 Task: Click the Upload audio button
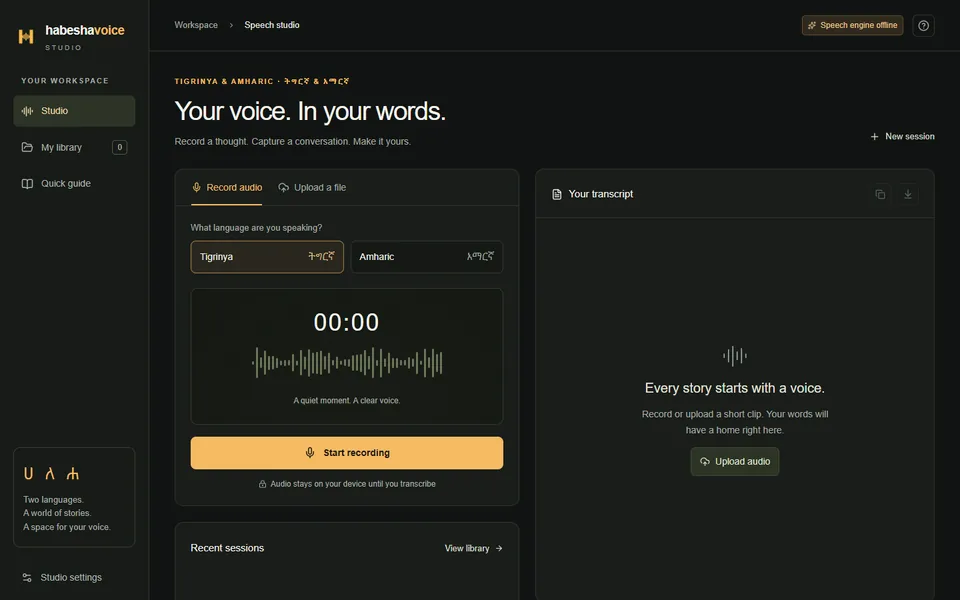[x=735, y=462]
